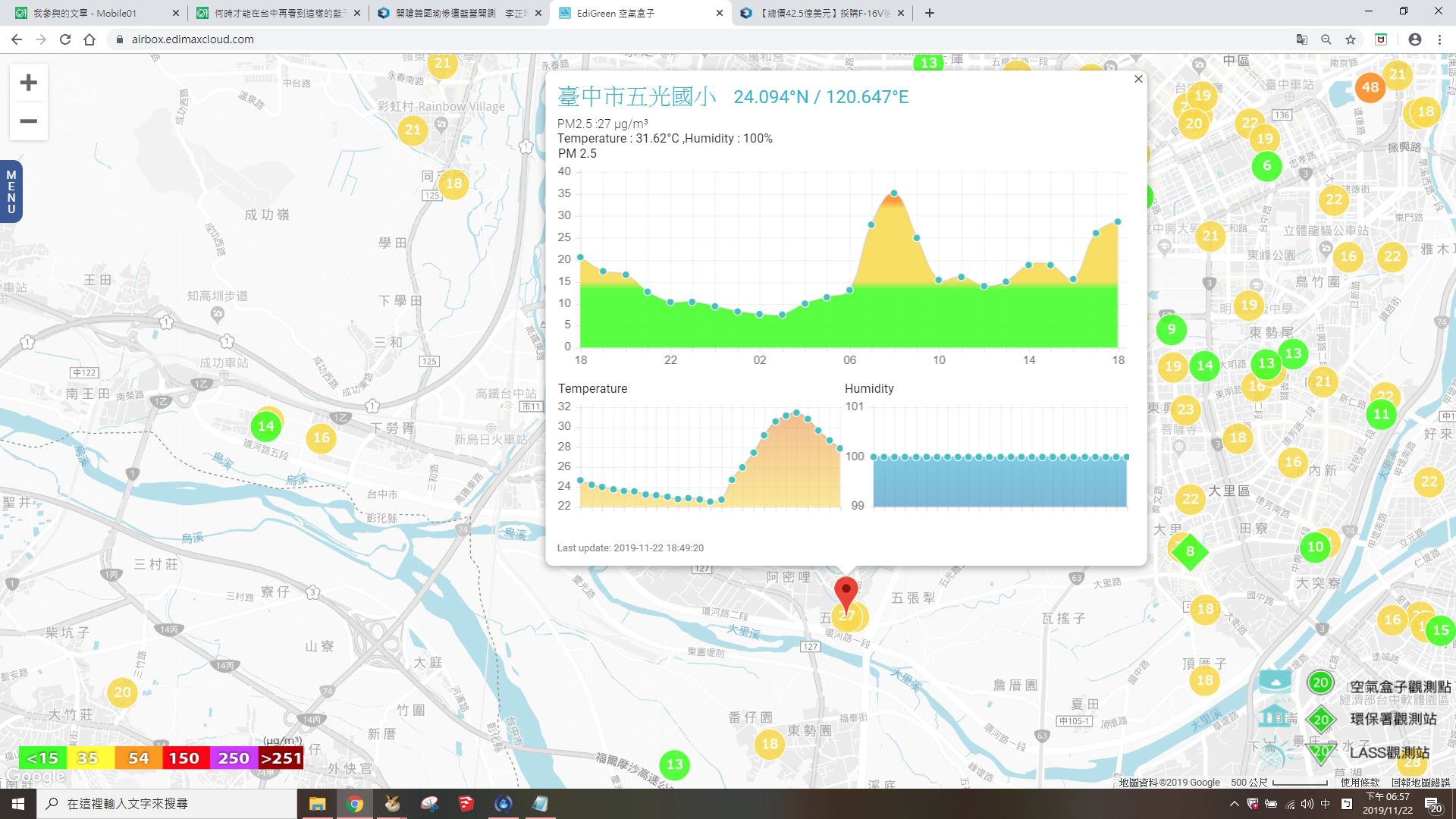1456x819 pixels.
Task: Open Chrome from the taskbar
Action: (354, 804)
